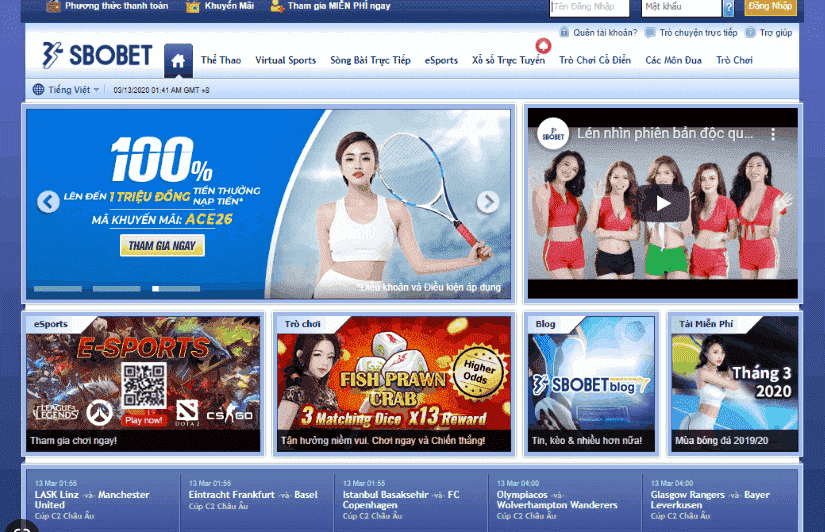The image size is (825, 532).
Task: Click the THAM GIA NGAY button
Action: coord(162,246)
